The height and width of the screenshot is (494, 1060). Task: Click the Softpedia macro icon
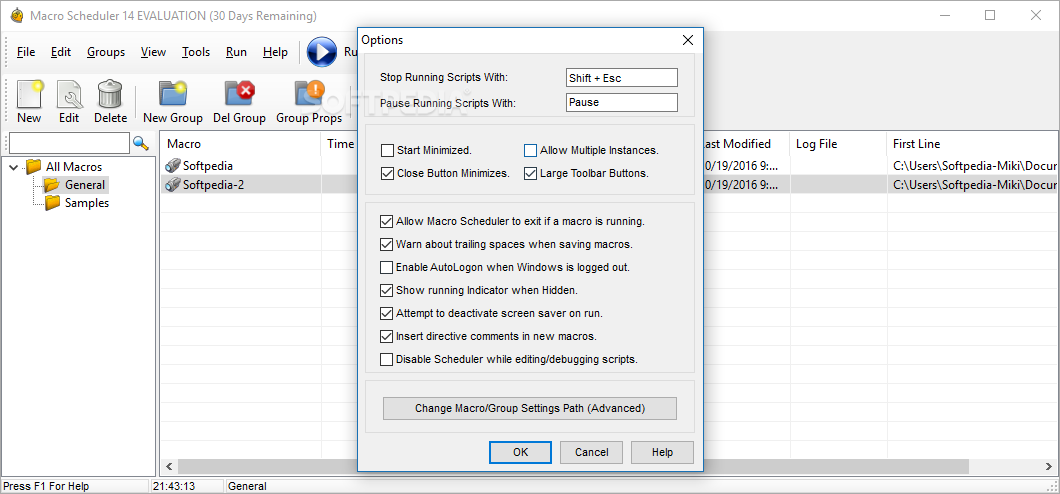[174, 165]
